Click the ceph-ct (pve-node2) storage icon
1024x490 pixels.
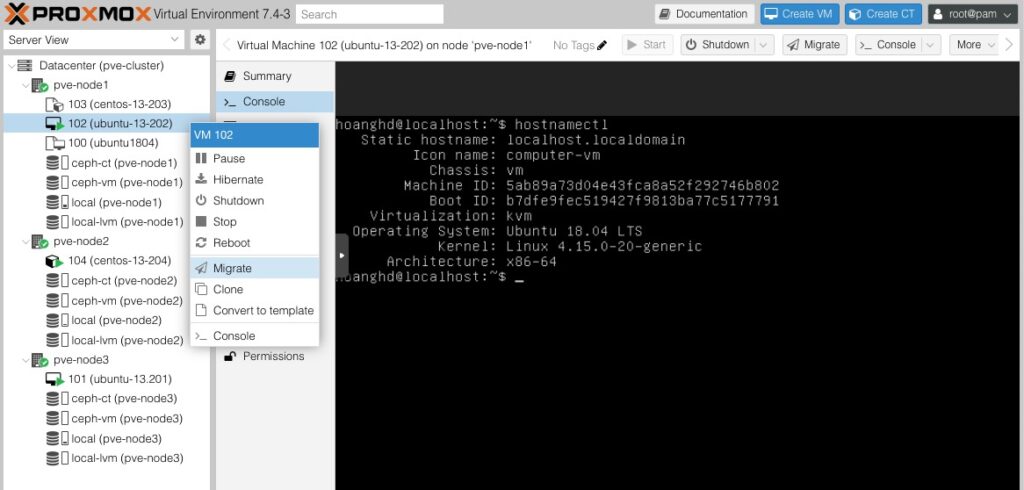(57, 281)
